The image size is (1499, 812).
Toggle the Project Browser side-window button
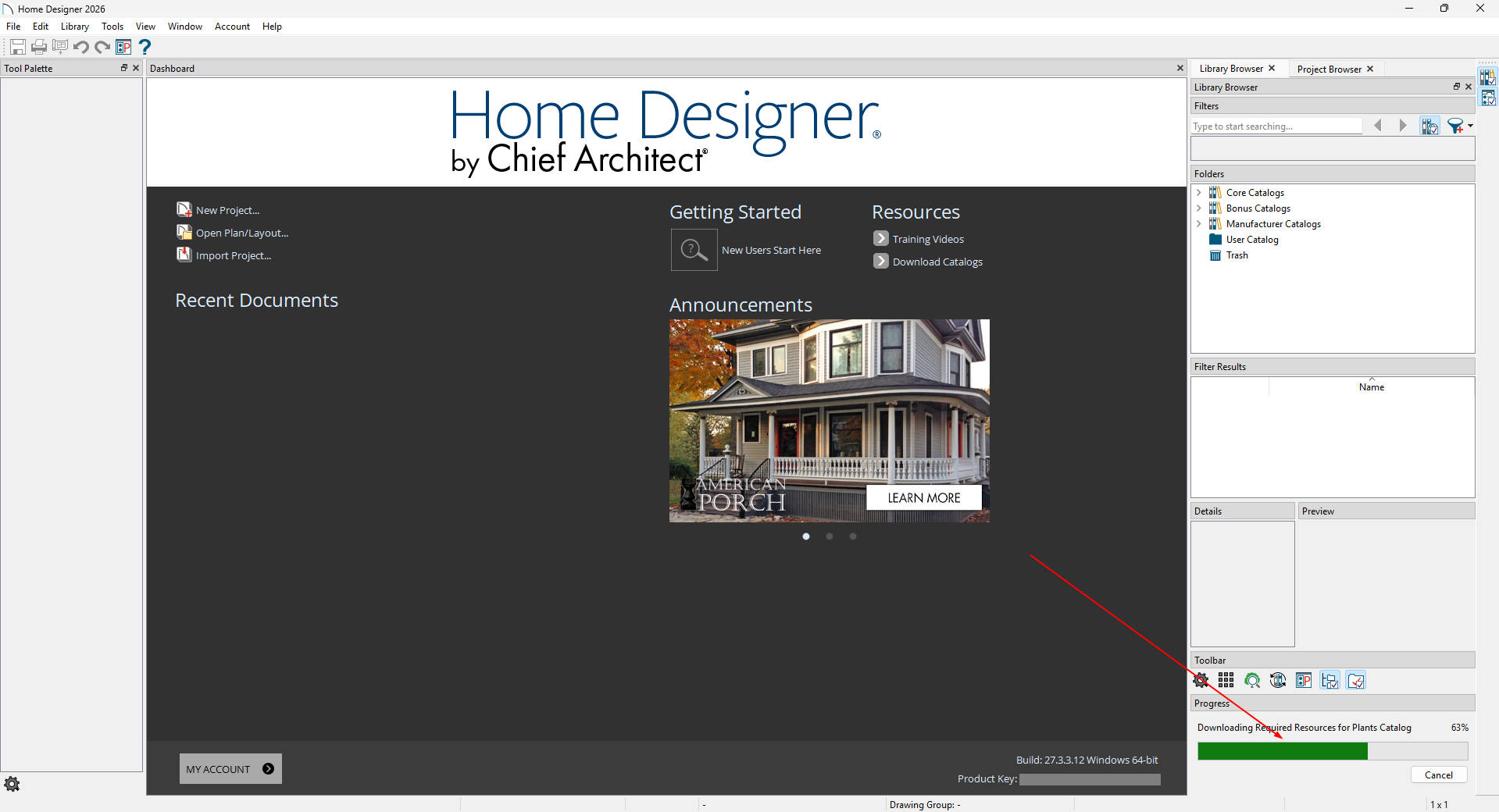coord(1488,98)
